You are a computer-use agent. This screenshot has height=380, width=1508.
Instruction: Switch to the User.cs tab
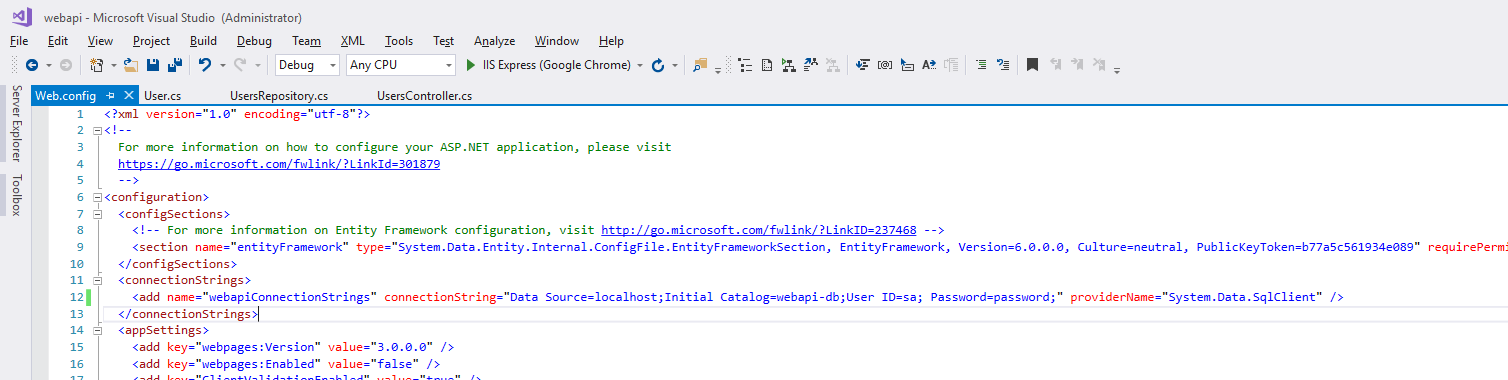click(x=163, y=96)
